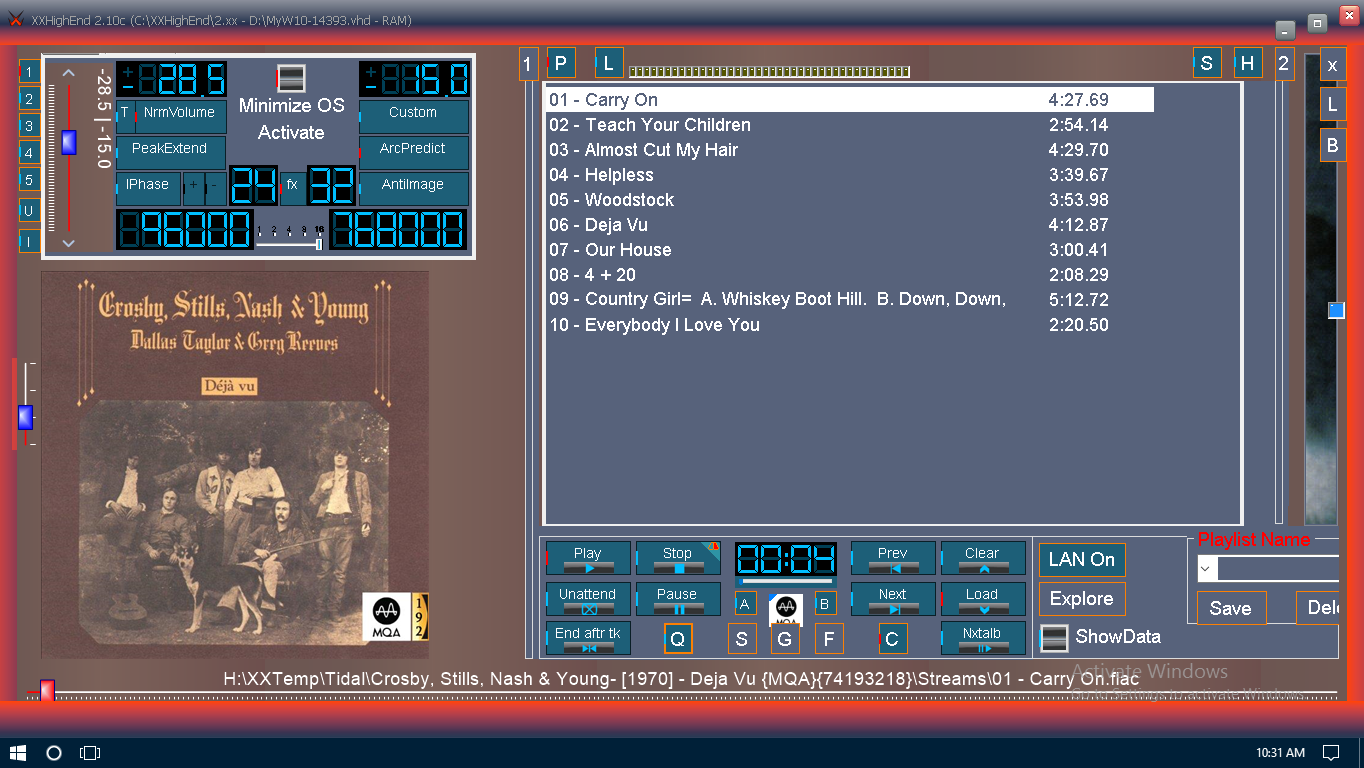Click the Q button
The image size is (1364, 768).
pos(678,639)
